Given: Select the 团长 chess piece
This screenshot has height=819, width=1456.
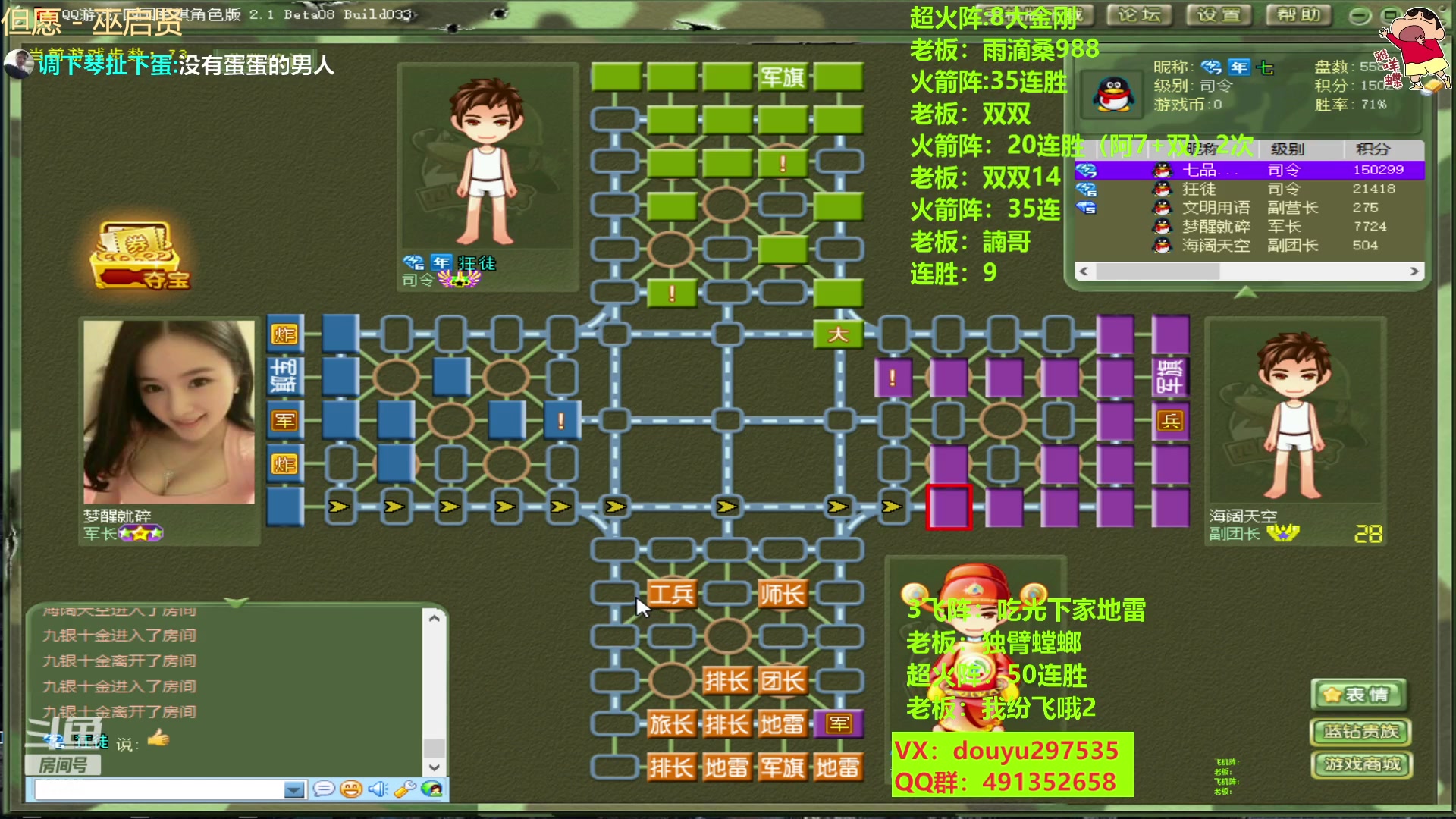Looking at the screenshot, I should click(x=782, y=681).
